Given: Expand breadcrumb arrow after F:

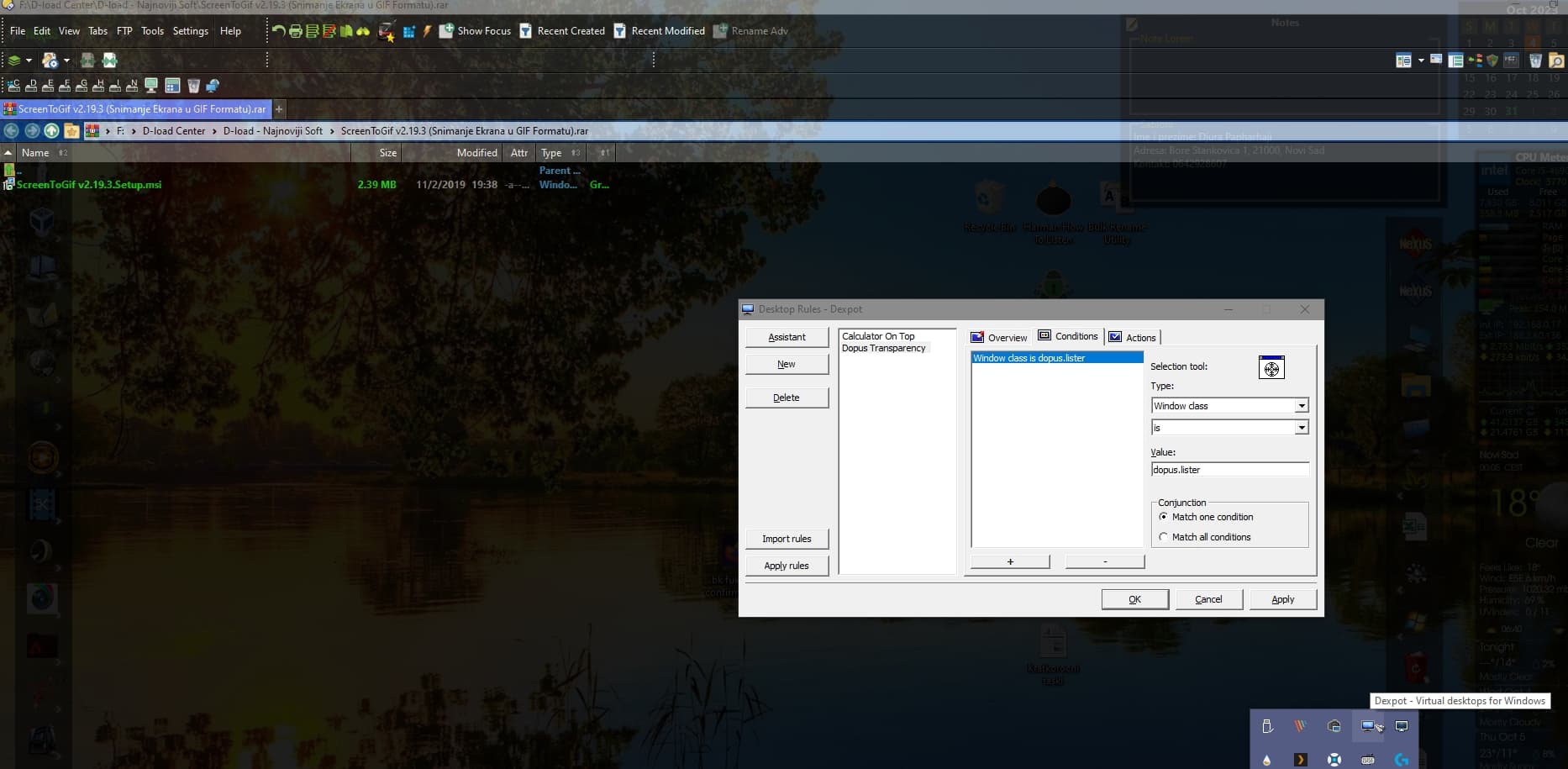Looking at the screenshot, I should [134, 131].
